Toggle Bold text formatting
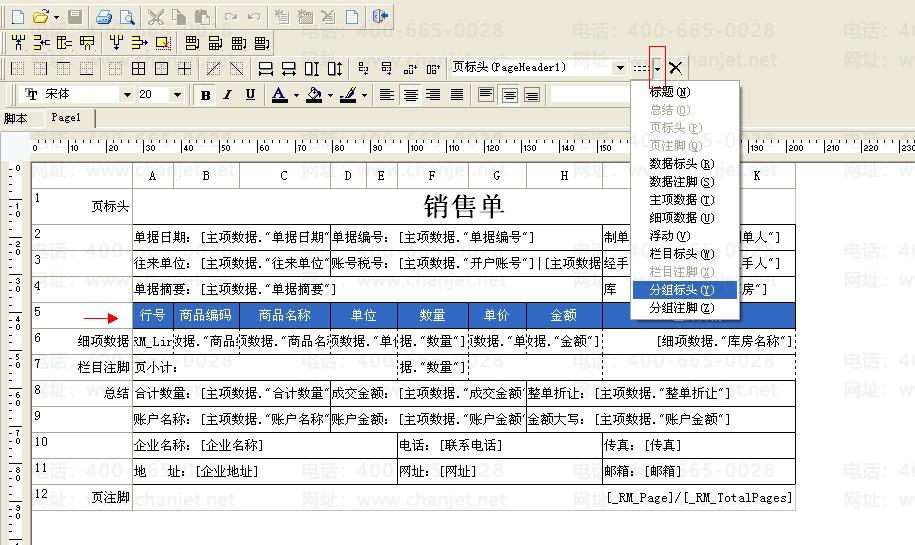The height and width of the screenshot is (545, 915). (x=206, y=95)
